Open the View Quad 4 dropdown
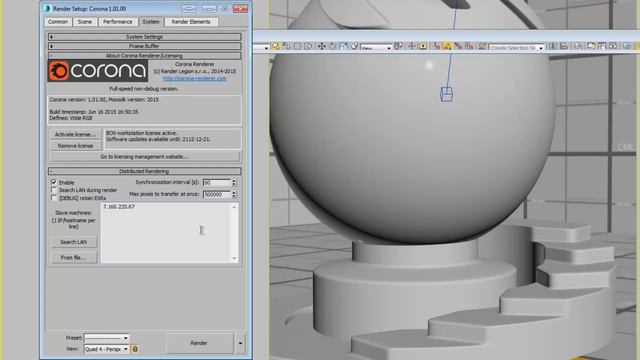640x360 pixels. point(106,349)
